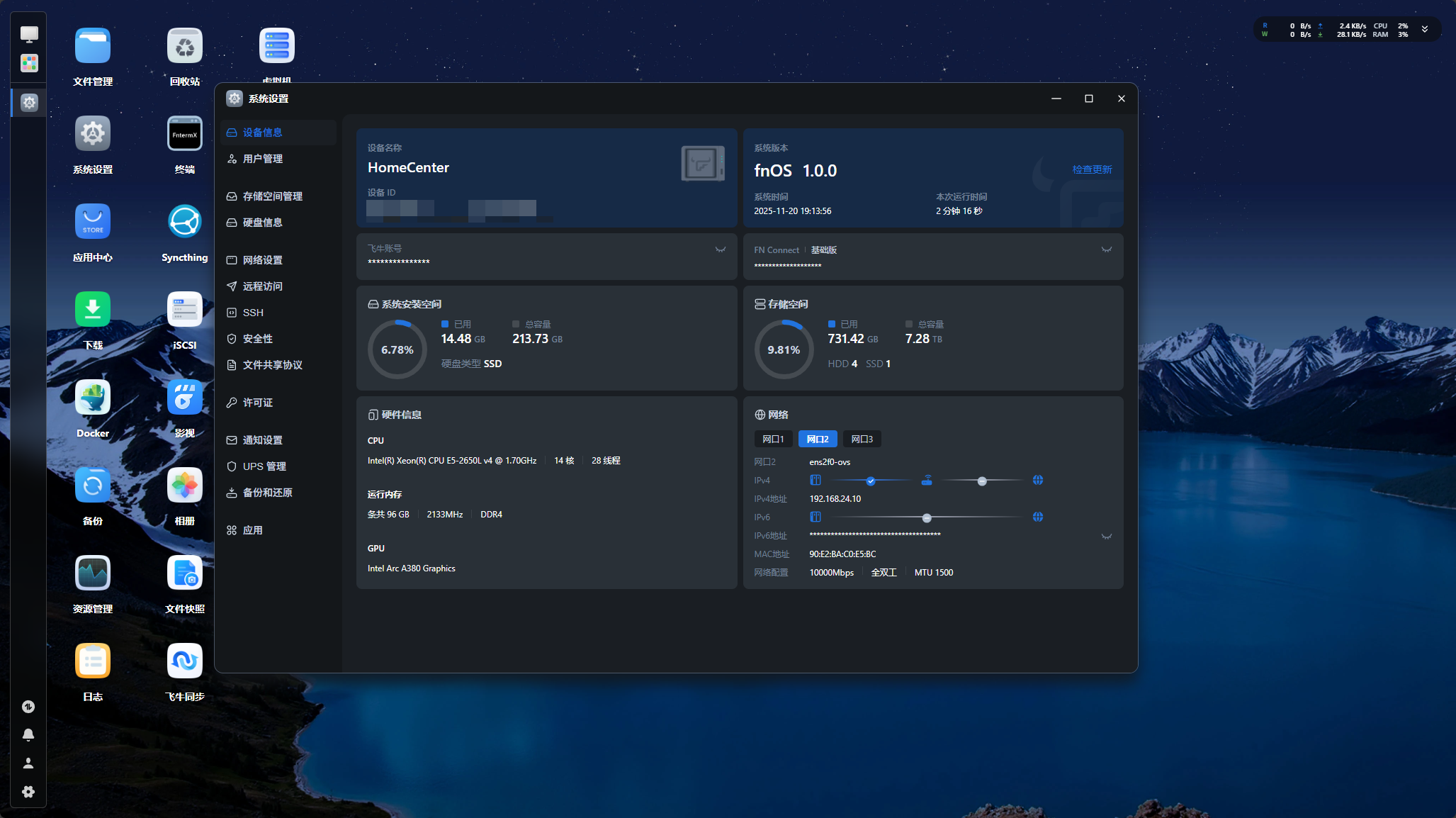Launch Syncthing from the desktop

(184, 222)
